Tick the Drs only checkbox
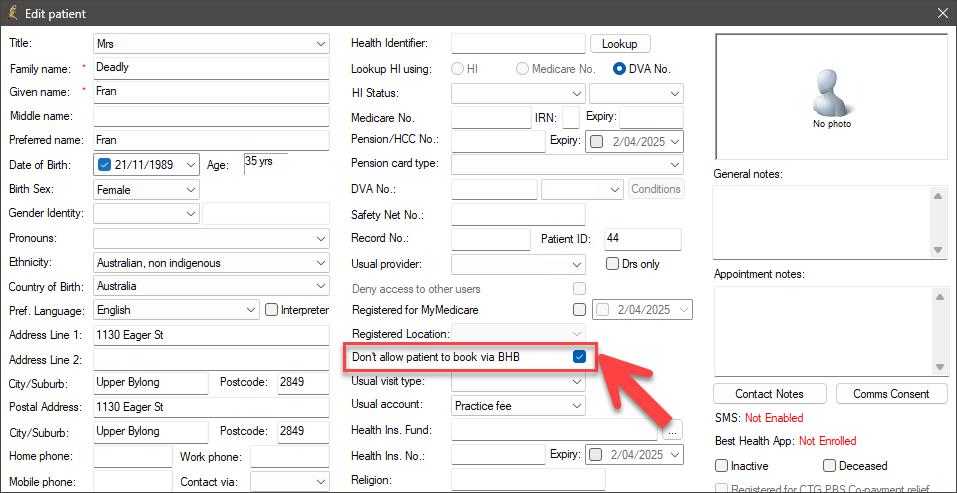Screen dimensions: 957x493 click(x=612, y=264)
